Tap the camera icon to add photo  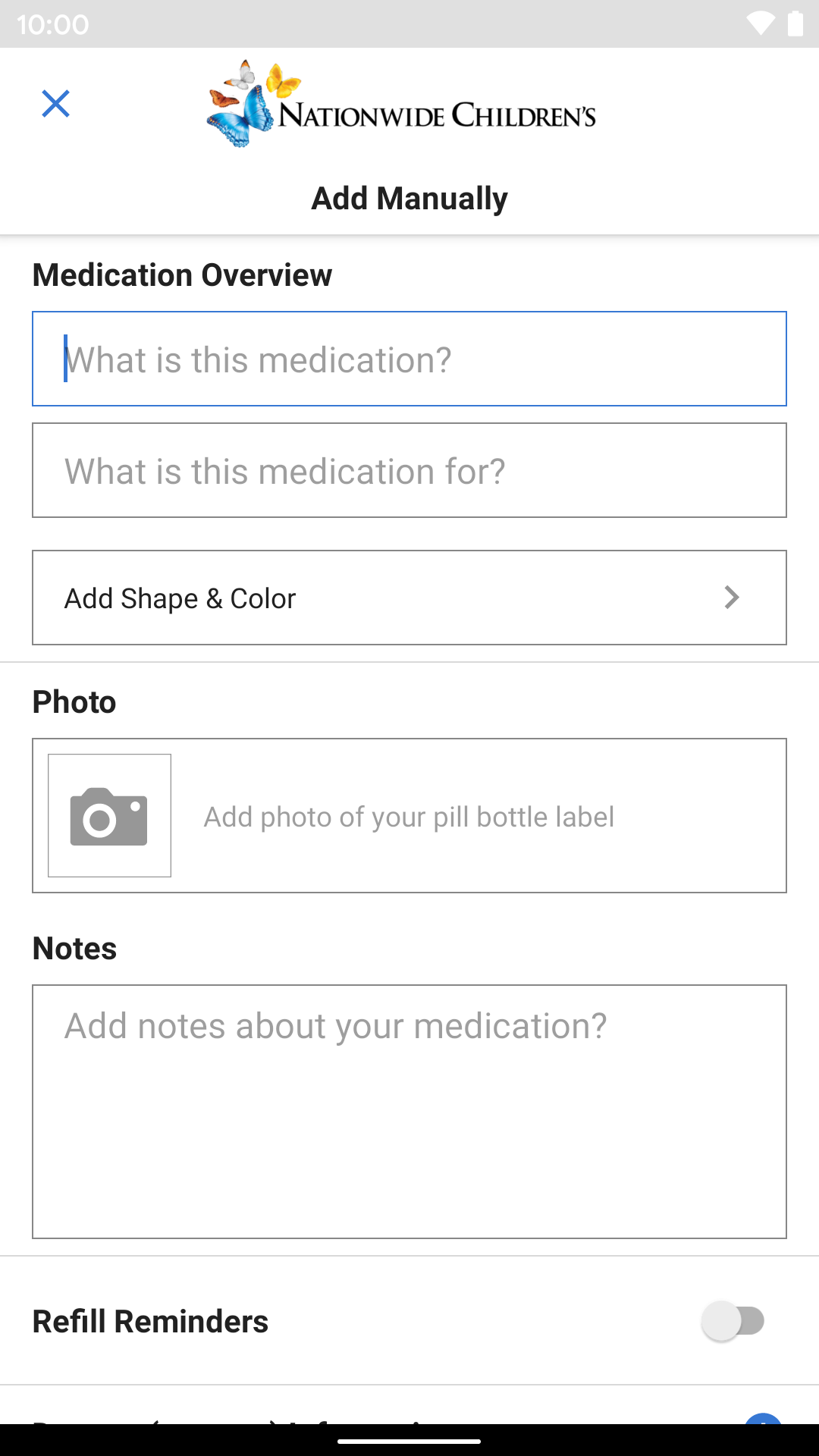pyautogui.click(x=109, y=816)
